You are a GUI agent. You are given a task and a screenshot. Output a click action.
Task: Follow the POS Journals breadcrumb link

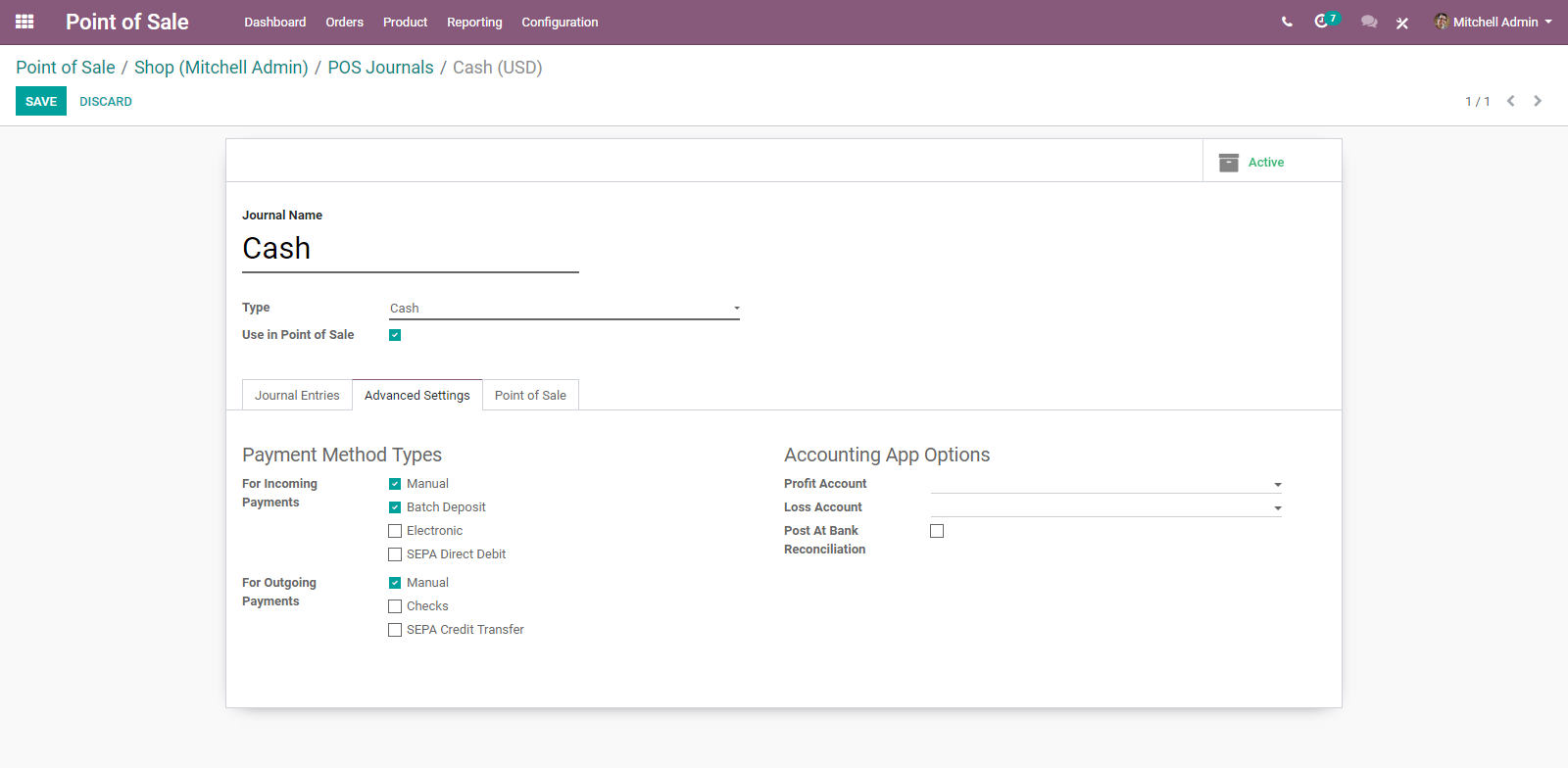(x=380, y=68)
